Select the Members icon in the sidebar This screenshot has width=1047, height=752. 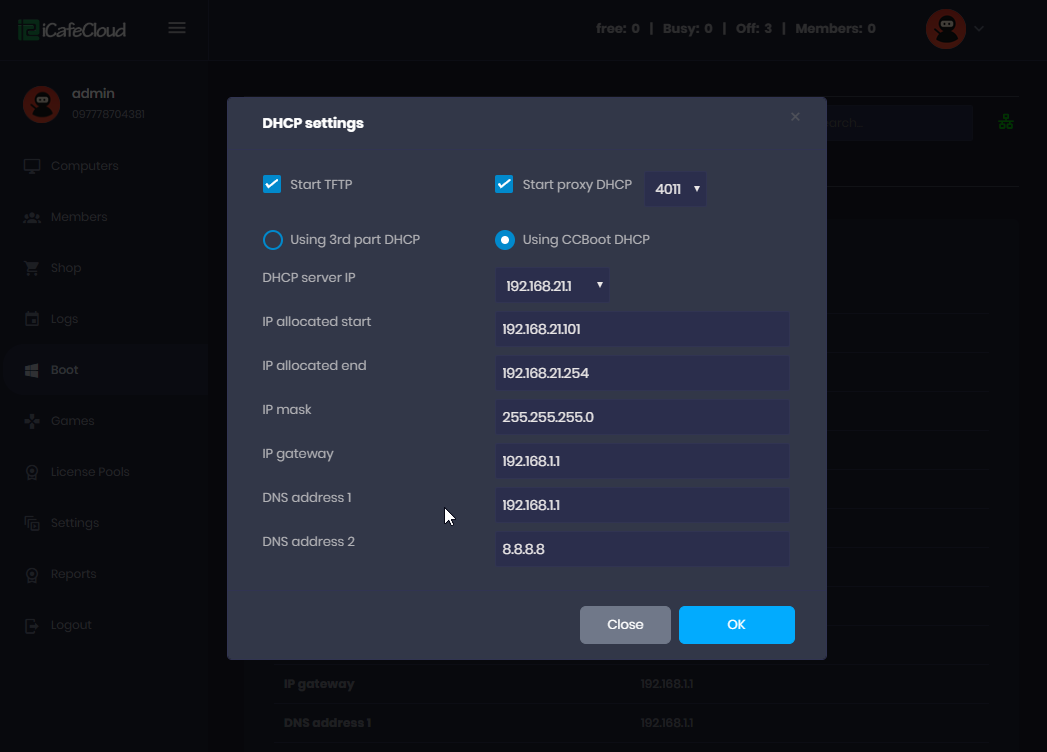click(31, 216)
